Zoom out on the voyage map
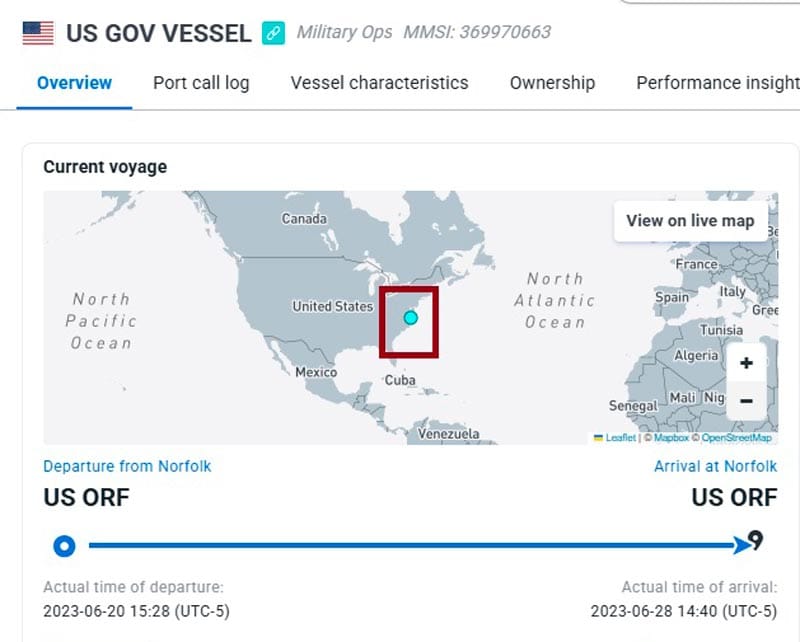The image size is (800, 642). point(746,401)
